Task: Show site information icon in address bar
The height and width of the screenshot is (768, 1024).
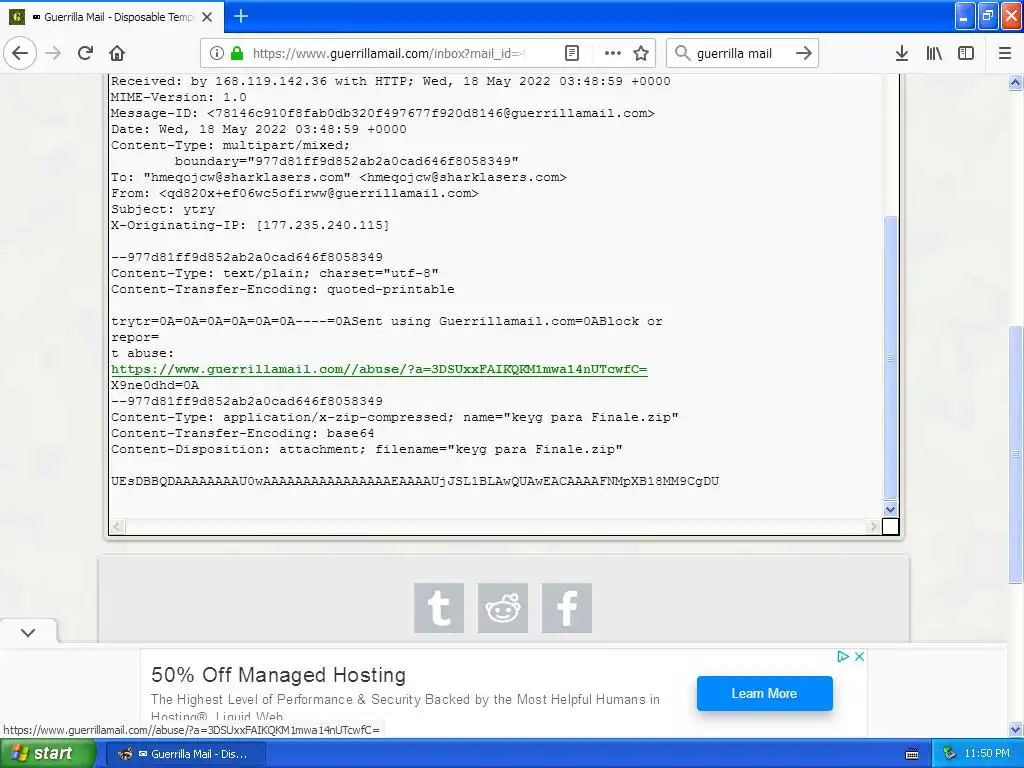Action: (217, 54)
